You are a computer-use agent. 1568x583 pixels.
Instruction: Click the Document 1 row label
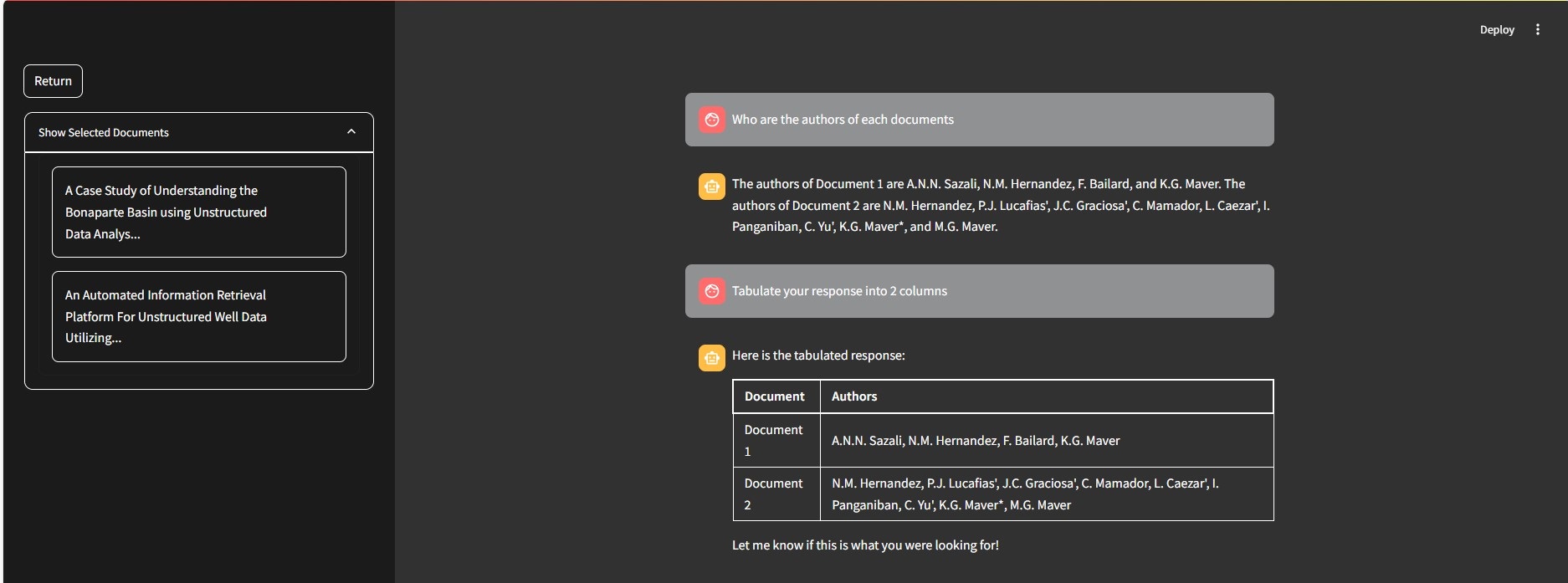pos(774,440)
